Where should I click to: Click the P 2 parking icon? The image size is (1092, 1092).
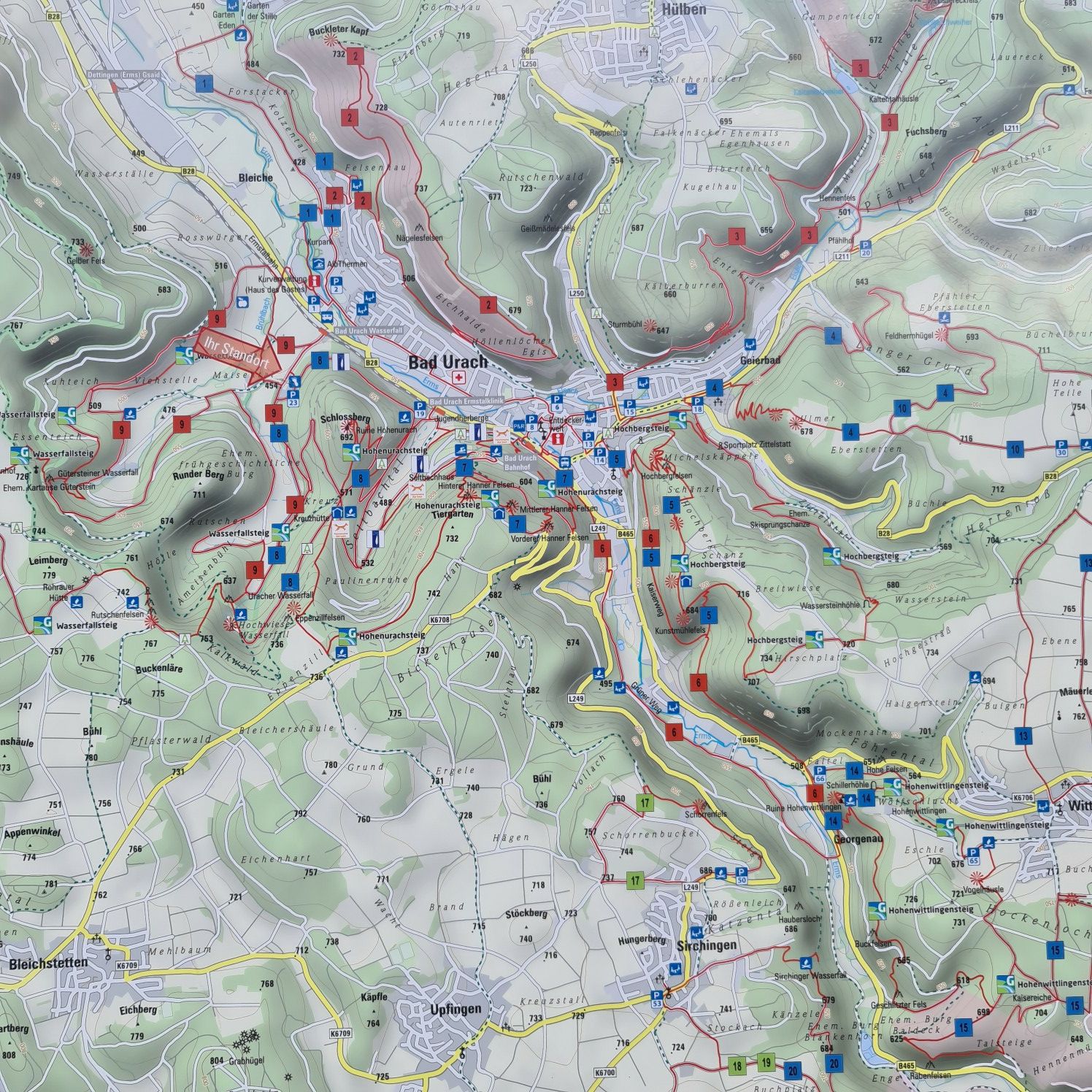click(x=337, y=285)
